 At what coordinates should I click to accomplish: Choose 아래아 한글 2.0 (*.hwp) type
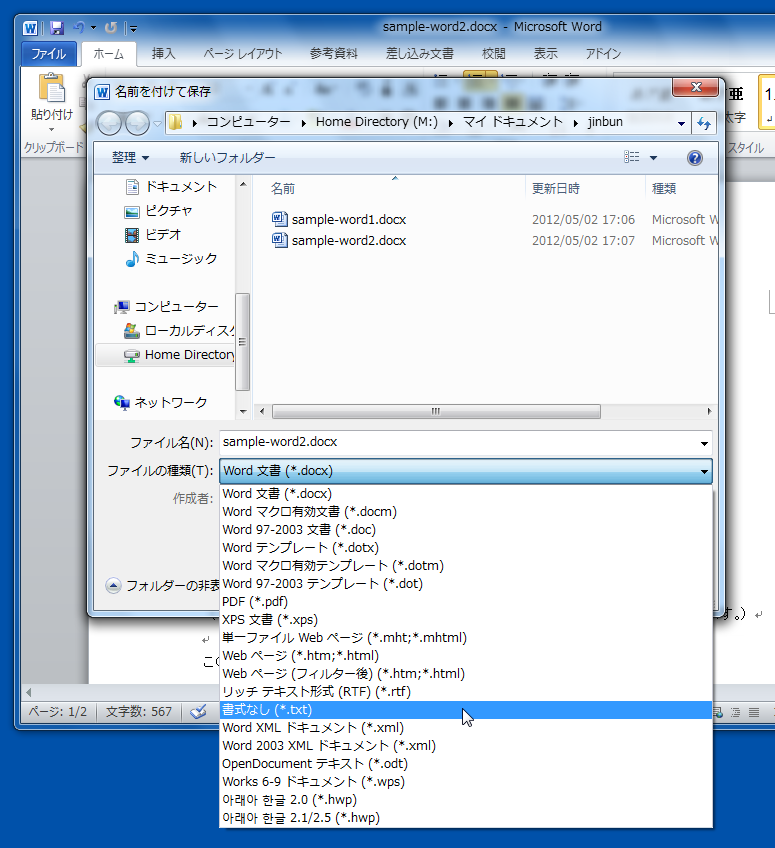pyautogui.click(x=466, y=799)
